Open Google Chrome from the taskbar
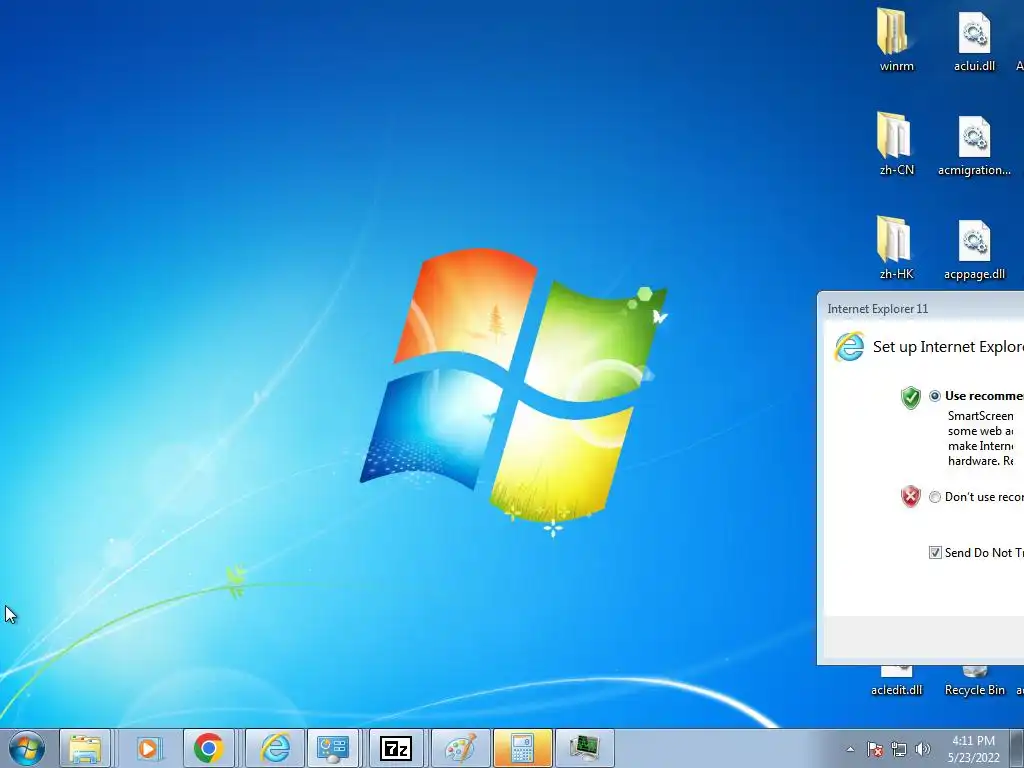The width and height of the screenshot is (1024, 768). click(208, 748)
